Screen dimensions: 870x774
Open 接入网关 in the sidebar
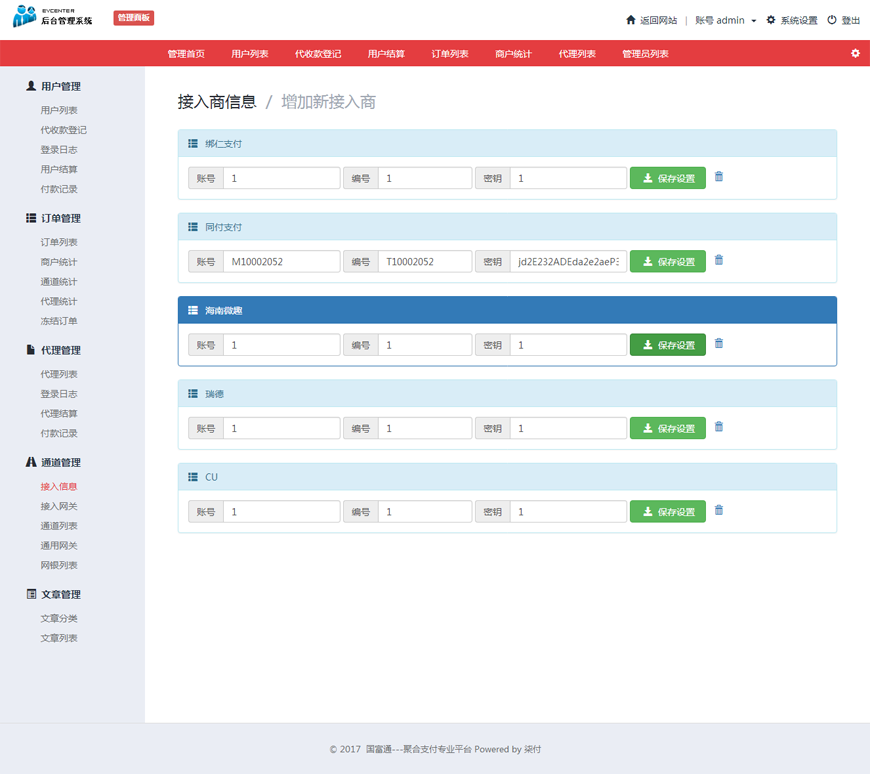pyautogui.click(x=59, y=506)
